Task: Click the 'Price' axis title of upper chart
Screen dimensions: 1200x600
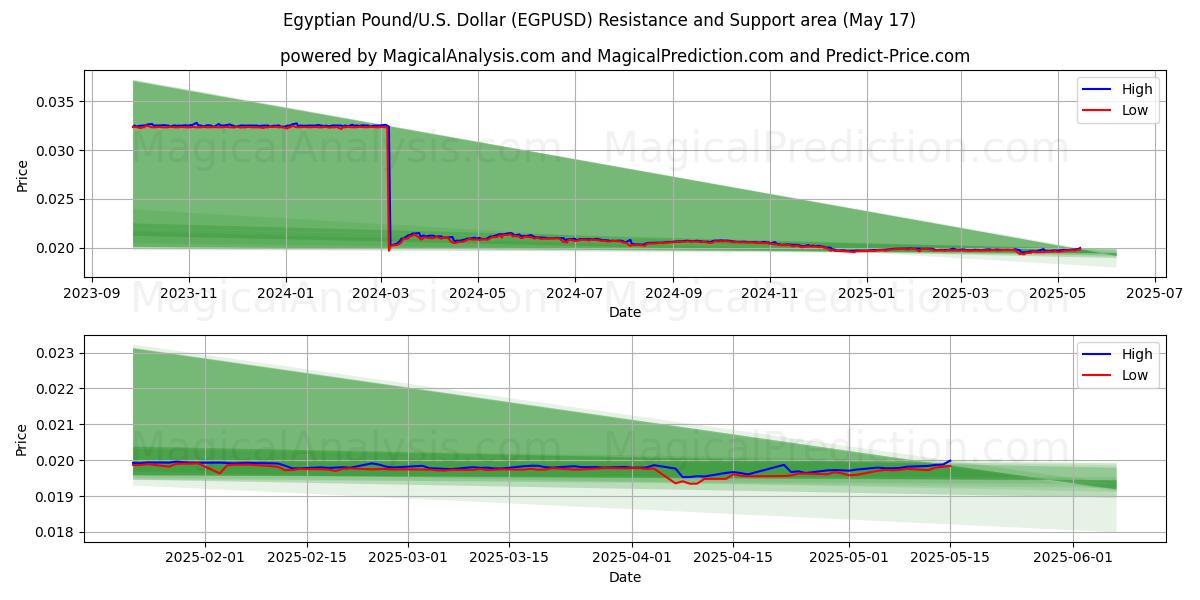Action: [x=22, y=175]
